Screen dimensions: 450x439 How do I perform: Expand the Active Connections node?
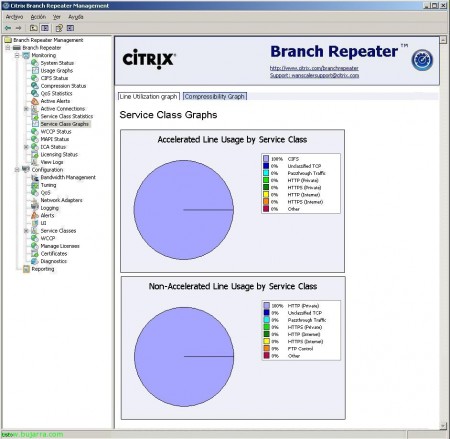tap(26, 109)
